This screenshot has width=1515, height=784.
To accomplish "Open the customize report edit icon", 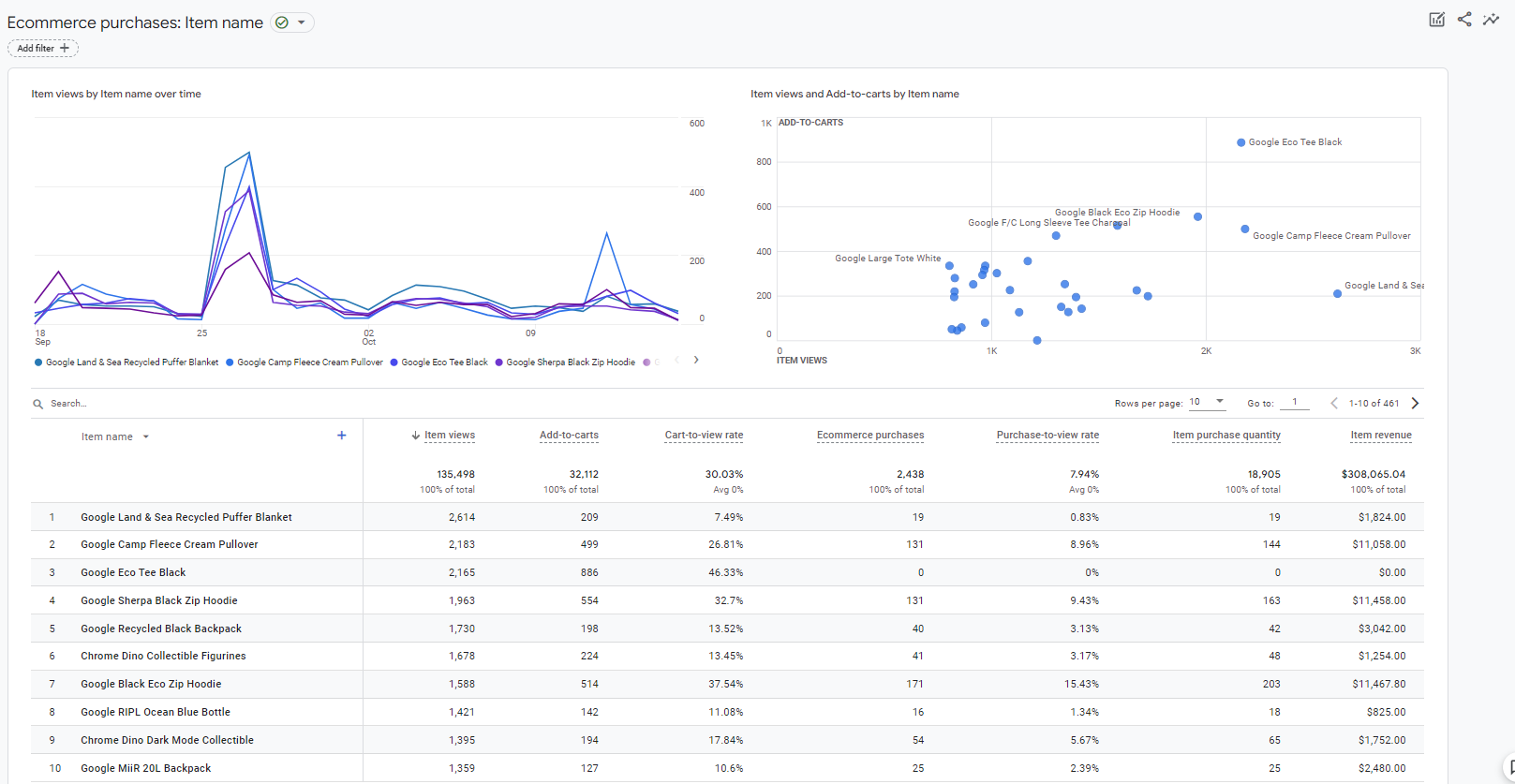I will pos(1436,20).
